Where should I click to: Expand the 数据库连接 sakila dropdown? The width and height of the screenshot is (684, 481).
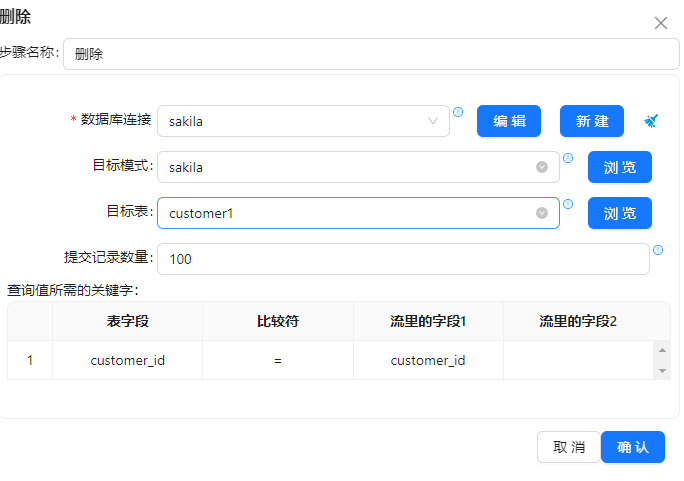(x=433, y=121)
